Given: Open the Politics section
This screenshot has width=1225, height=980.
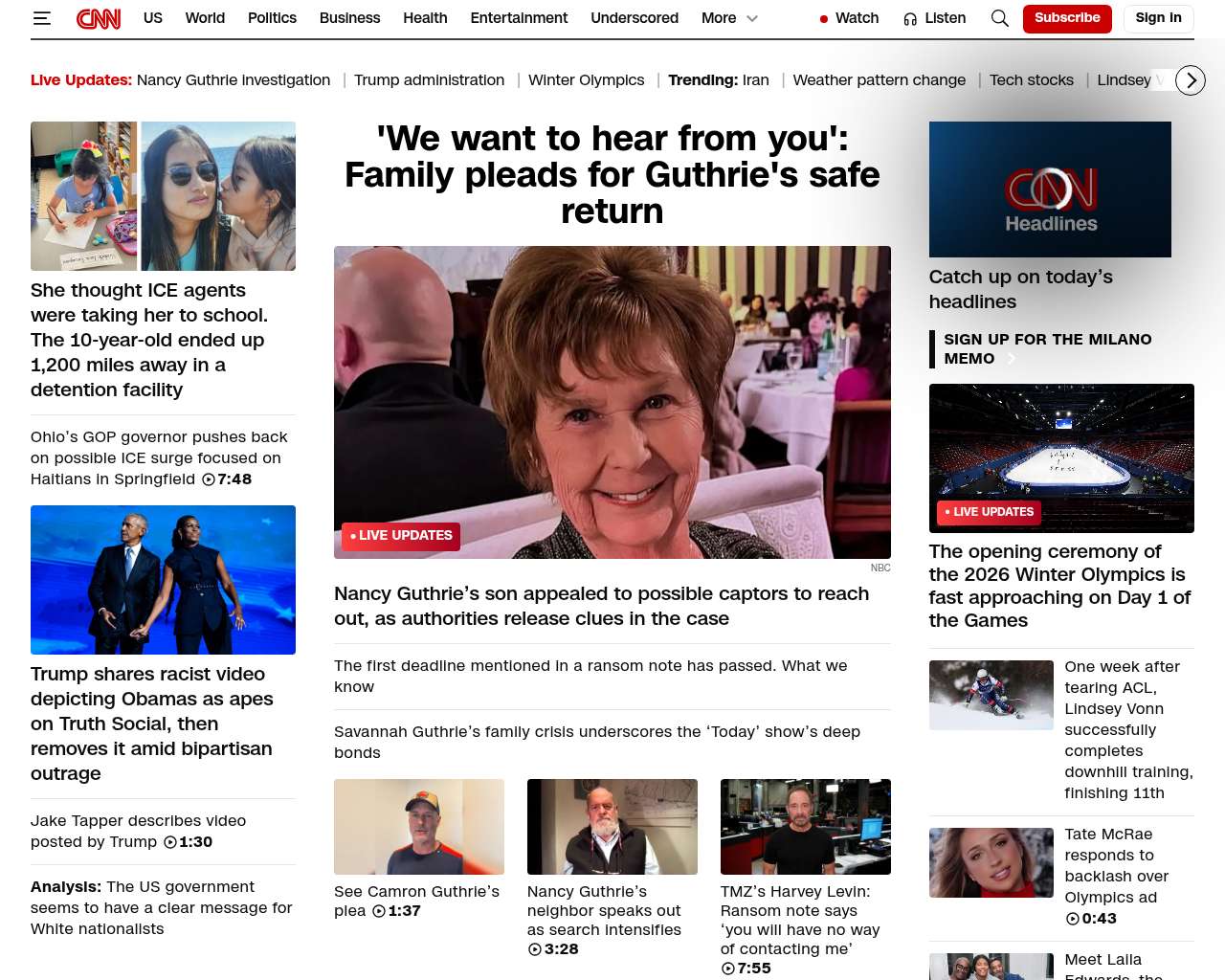Looking at the screenshot, I should (272, 18).
